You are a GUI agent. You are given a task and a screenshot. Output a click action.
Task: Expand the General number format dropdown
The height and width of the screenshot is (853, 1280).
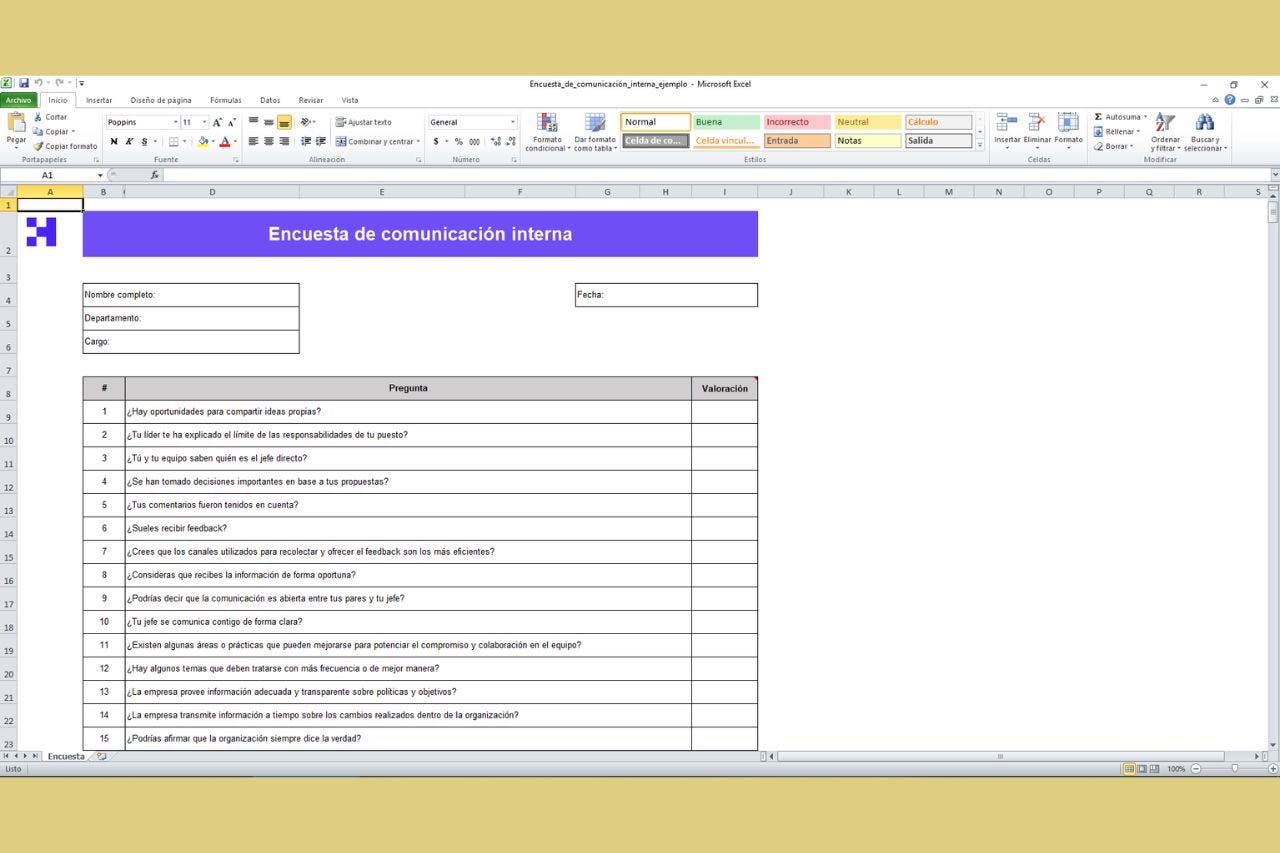pyautogui.click(x=513, y=122)
